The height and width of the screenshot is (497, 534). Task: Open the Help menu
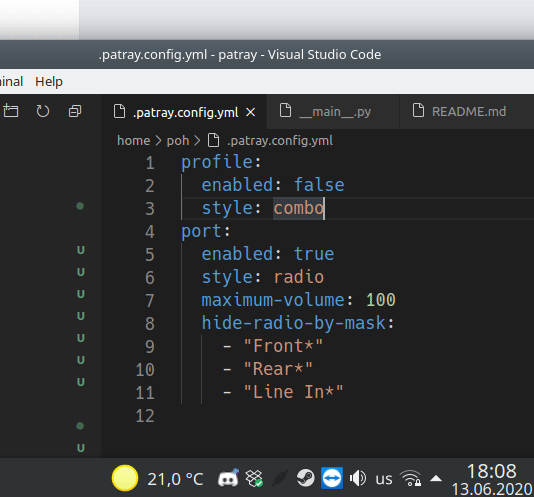click(49, 82)
